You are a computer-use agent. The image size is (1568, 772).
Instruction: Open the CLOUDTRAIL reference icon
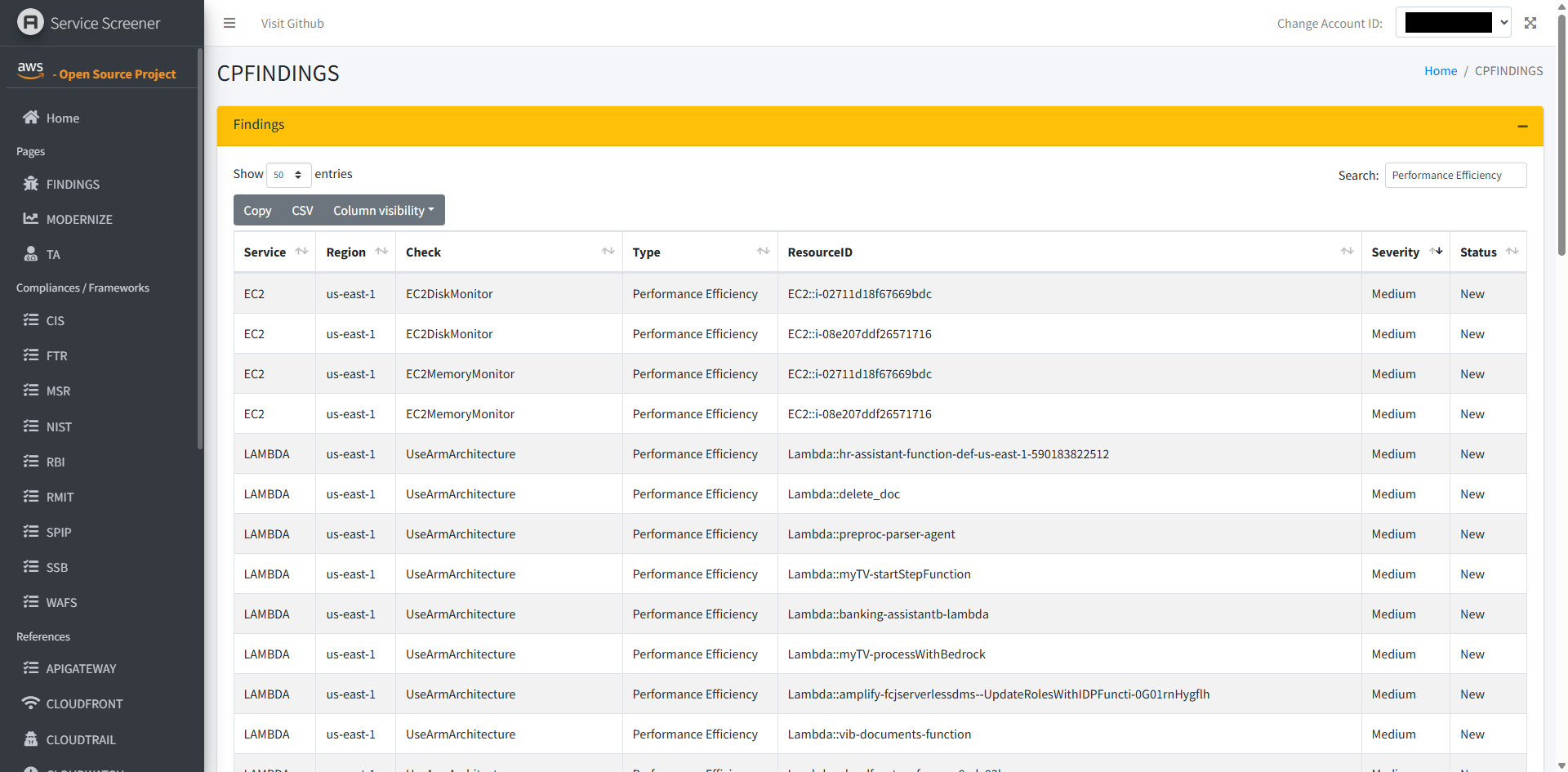click(31, 739)
